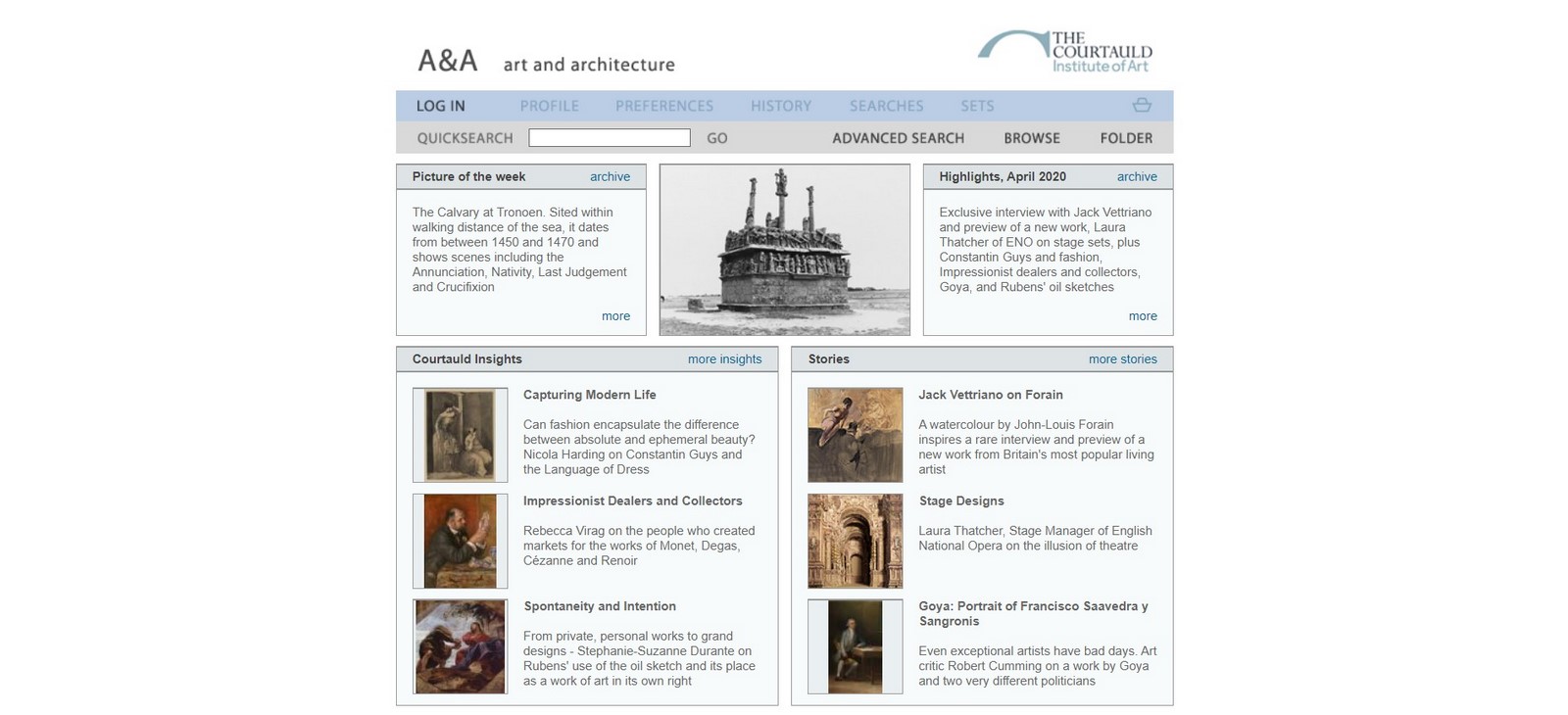Image resolution: width=1568 pixels, height=715 pixels.
Task: Click the GO search button
Action: click(717, 138)
